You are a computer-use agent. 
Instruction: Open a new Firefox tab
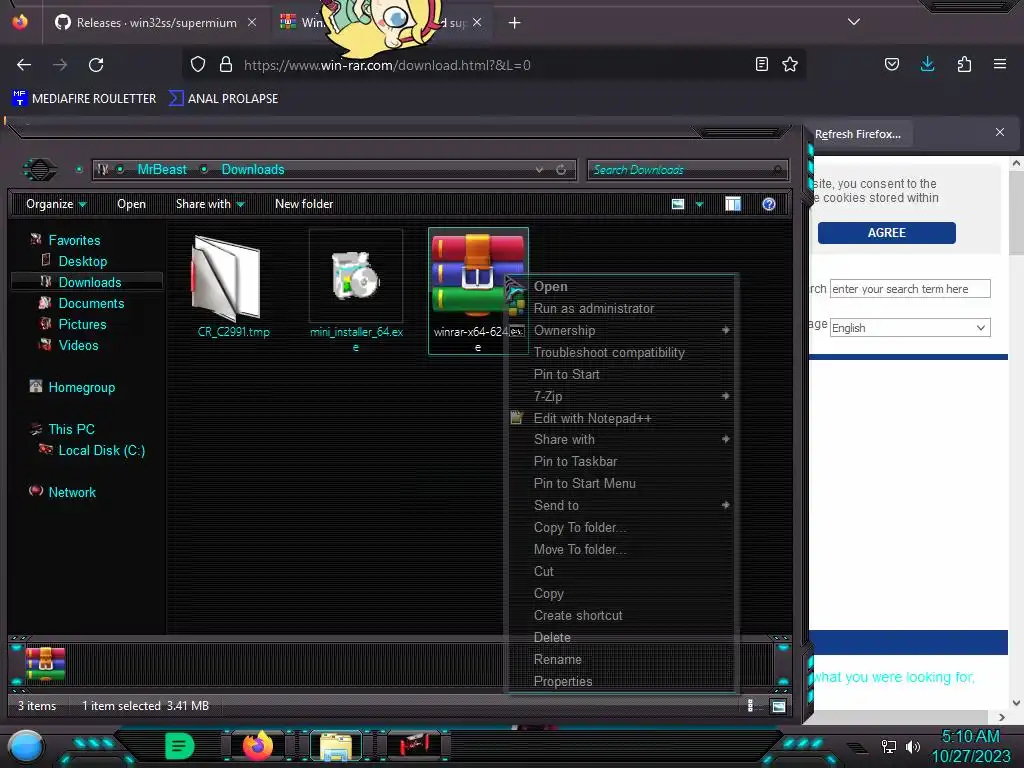pyautogui.click(x=515, y=23)
